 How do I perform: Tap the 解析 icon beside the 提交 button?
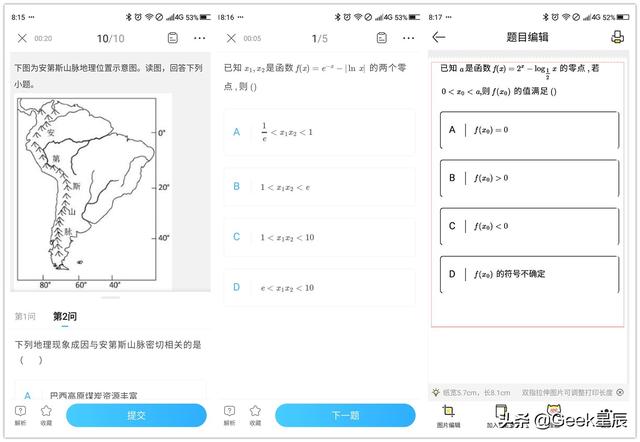point(20,415)
